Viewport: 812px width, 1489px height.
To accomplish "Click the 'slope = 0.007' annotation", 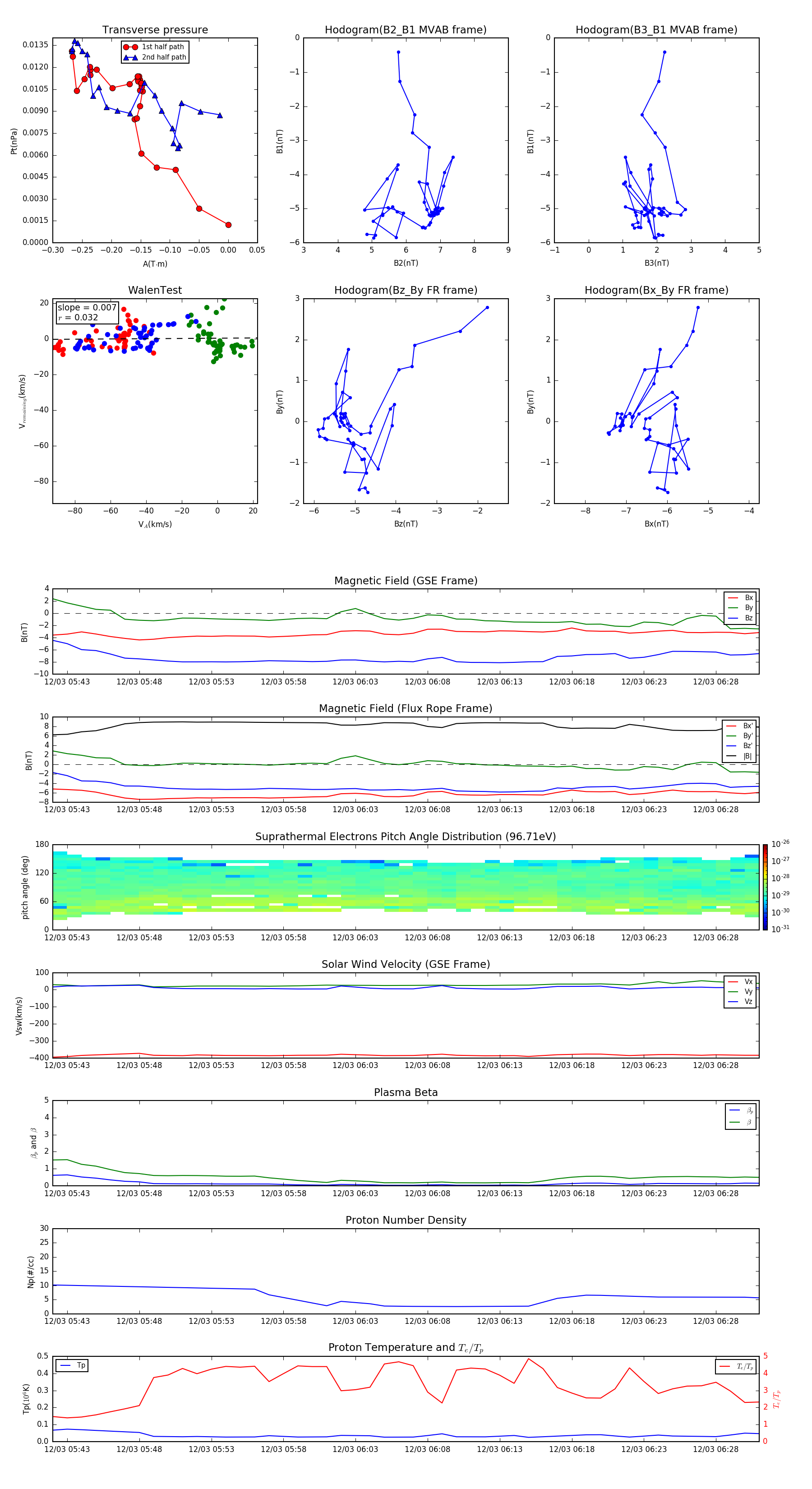I will (87, 308).
